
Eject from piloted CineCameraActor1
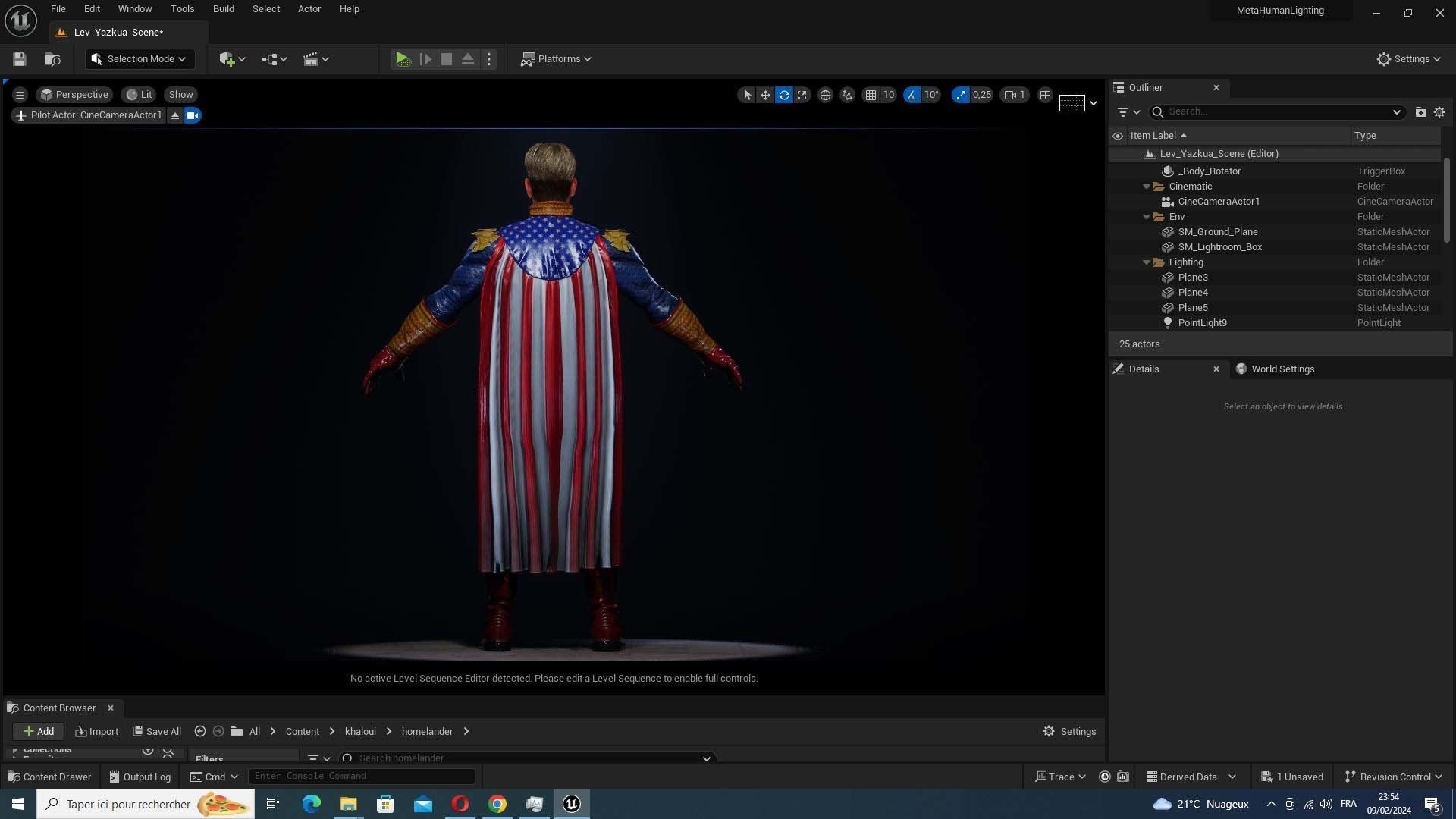(175, 115)
